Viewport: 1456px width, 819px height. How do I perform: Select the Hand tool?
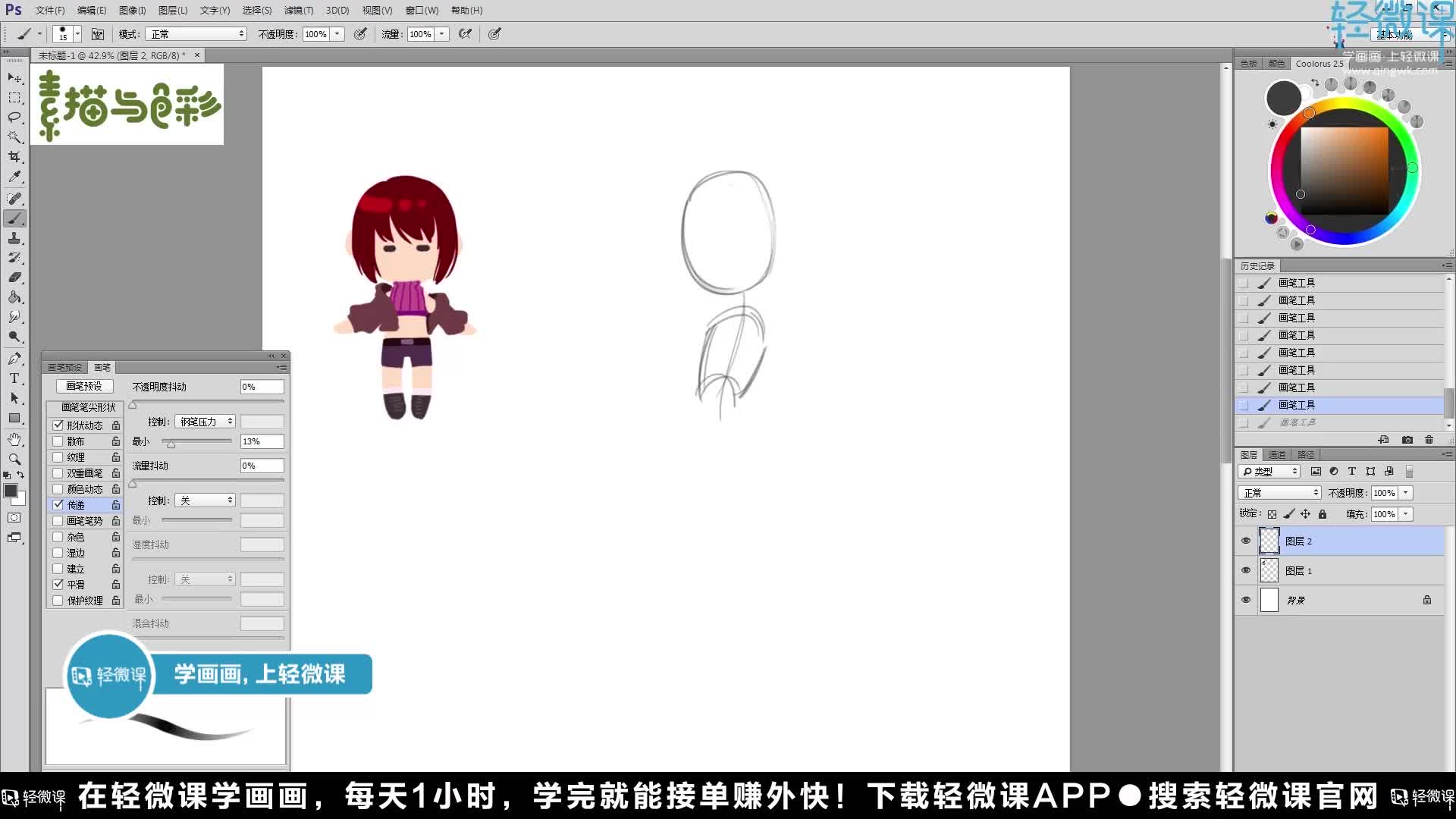pyautogui.click(x=14, y=438)
